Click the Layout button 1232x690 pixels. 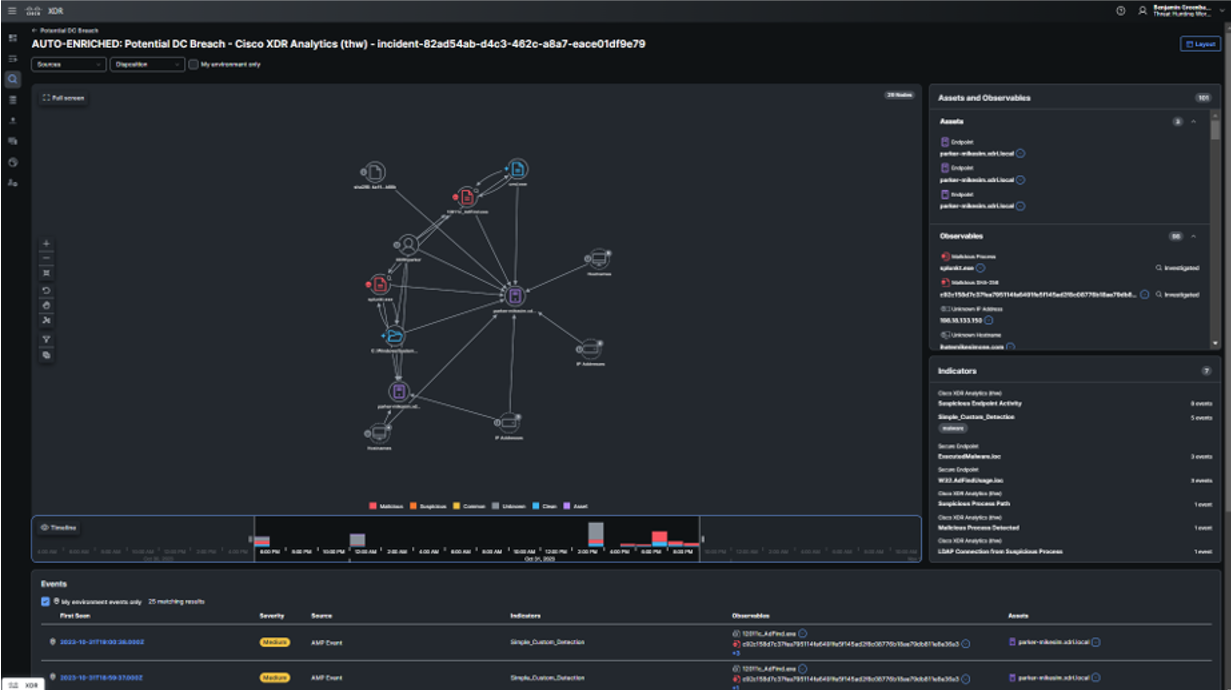(x=1200, y=44)
